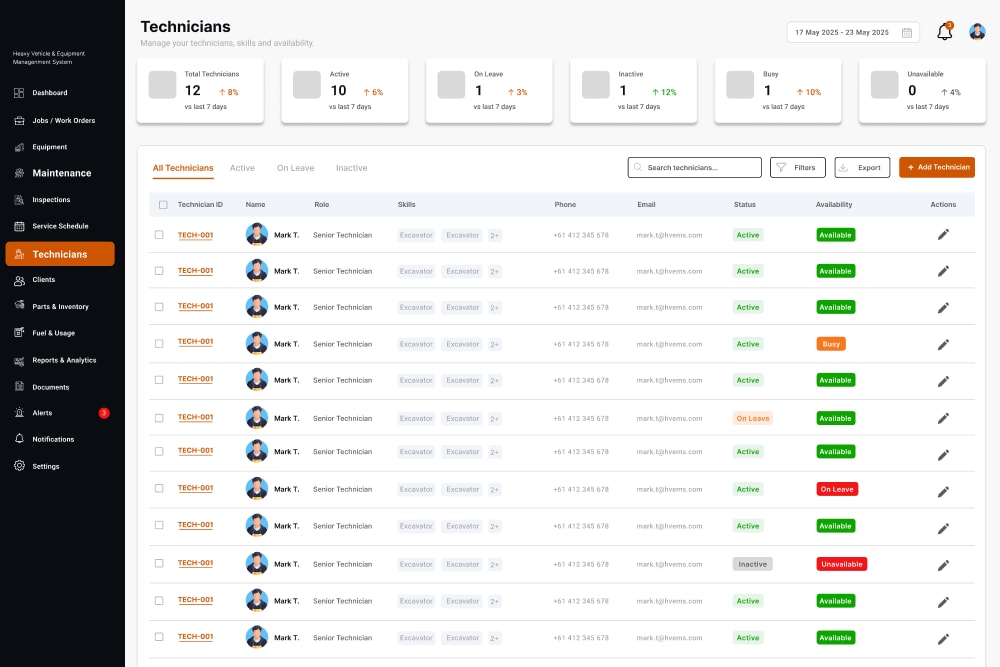Viewport: 1000px width, 667px height.
Task: Click the Equipment icon in the sidebar
Action: [x=19, y=147]
